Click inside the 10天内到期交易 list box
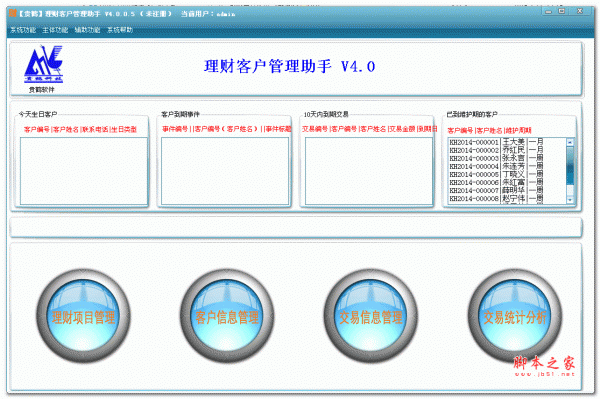The height and width of the screenshot is (399, 600). (x=369, y=171)
